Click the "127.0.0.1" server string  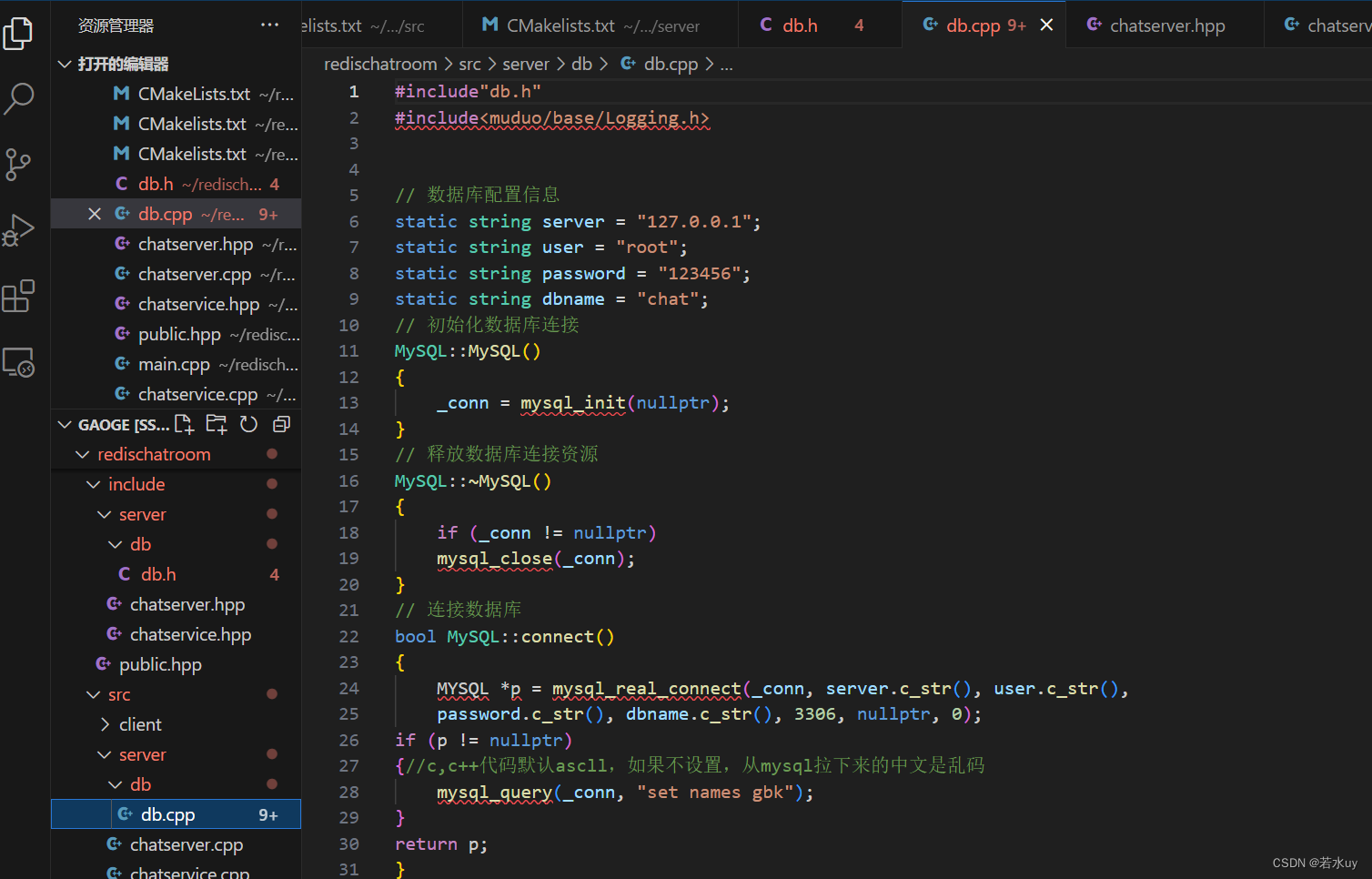point(693,222)
